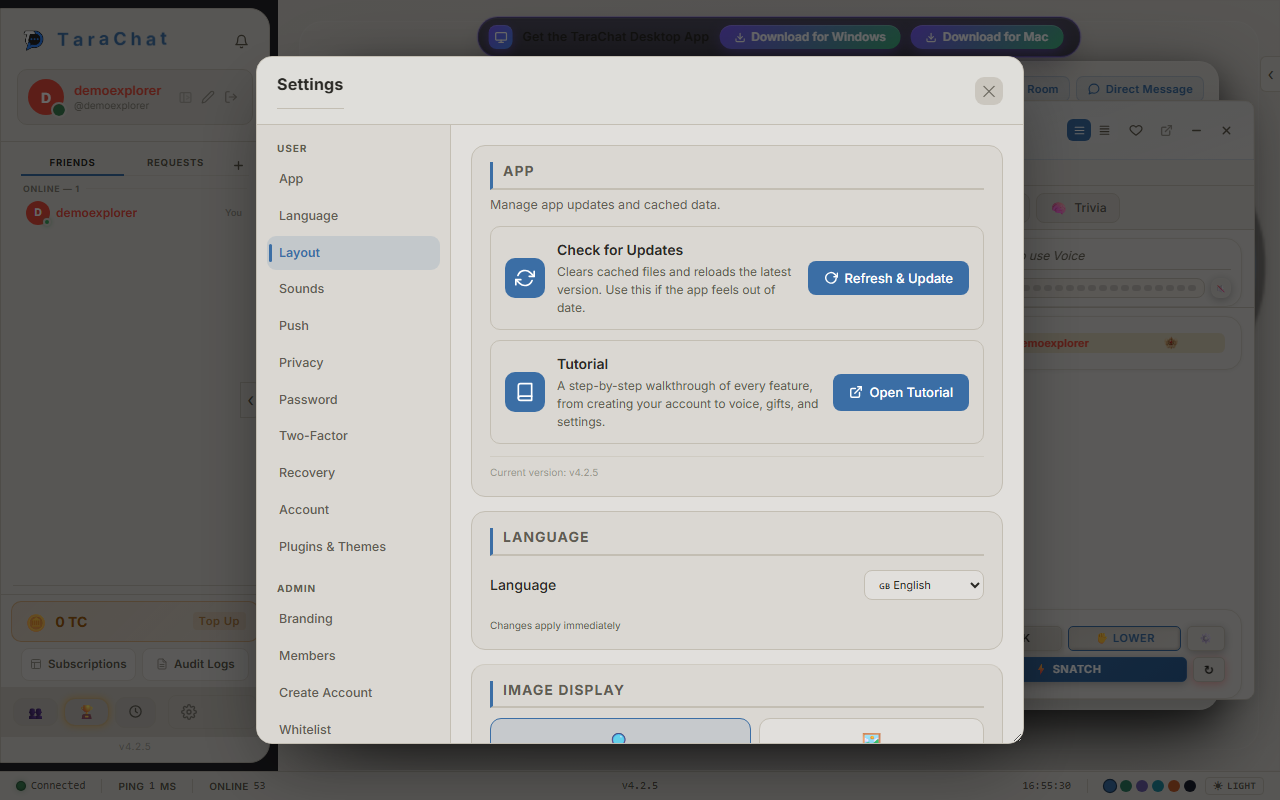Click the LOWER button in chat window
Viewport: 1280px width, 800px height.
(x=1125, y=638)
